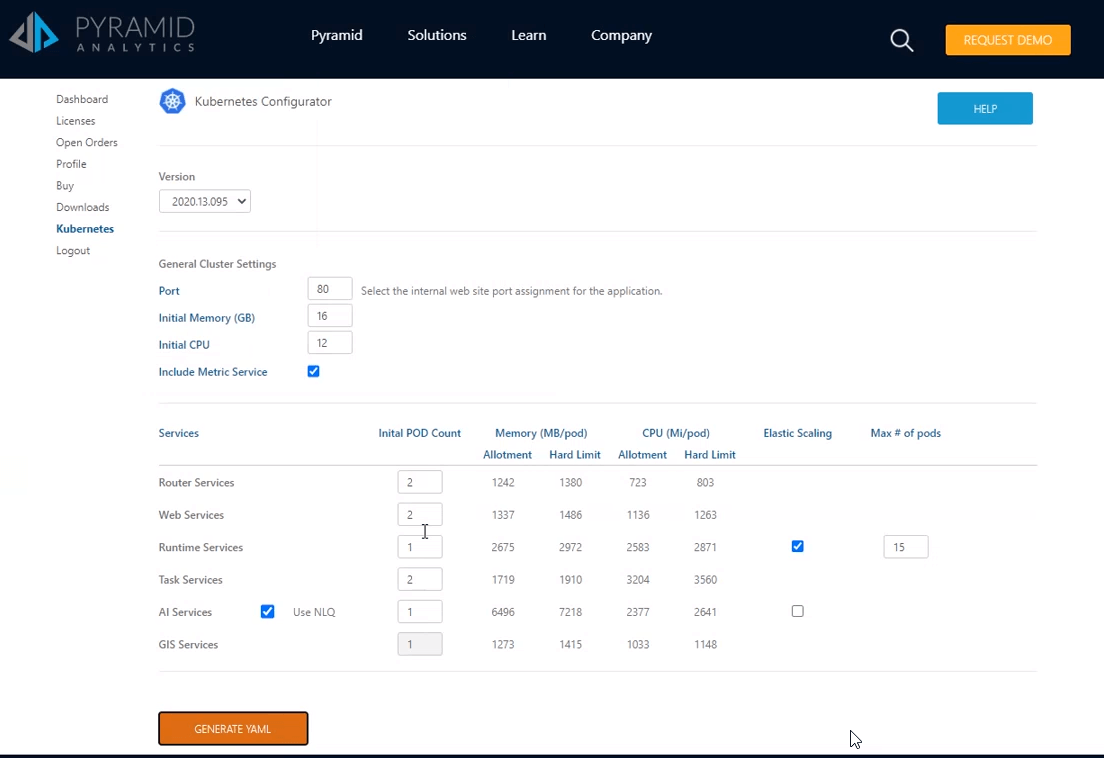The image size is (1104, 758).
Task: Click the Initial CPU input field
Action: click(330, 343)
